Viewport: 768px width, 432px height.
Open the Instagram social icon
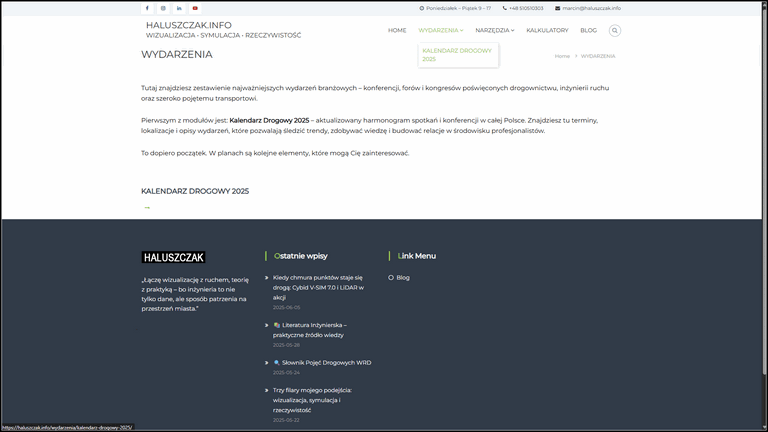coord(163,8)
